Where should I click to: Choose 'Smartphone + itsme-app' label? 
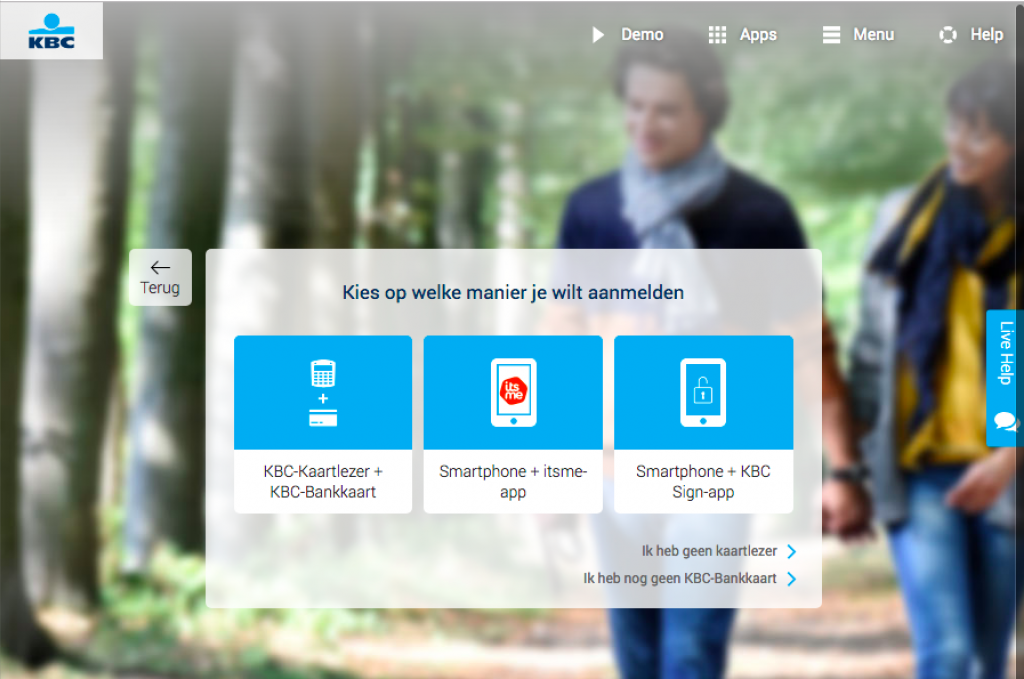tap(513, 481)
